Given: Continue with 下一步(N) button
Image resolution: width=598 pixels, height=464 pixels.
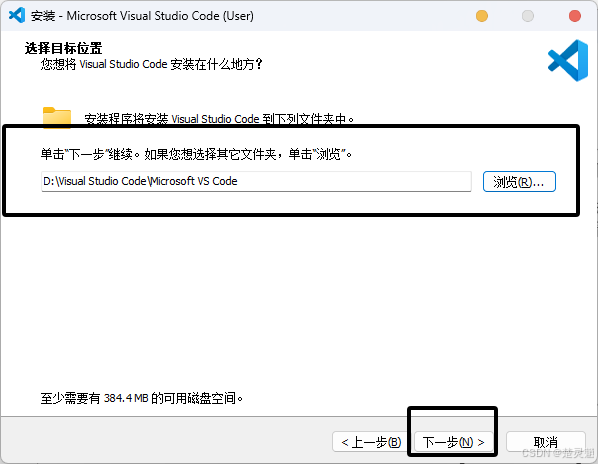Looking at the screenshot, I should coord(453,442).
